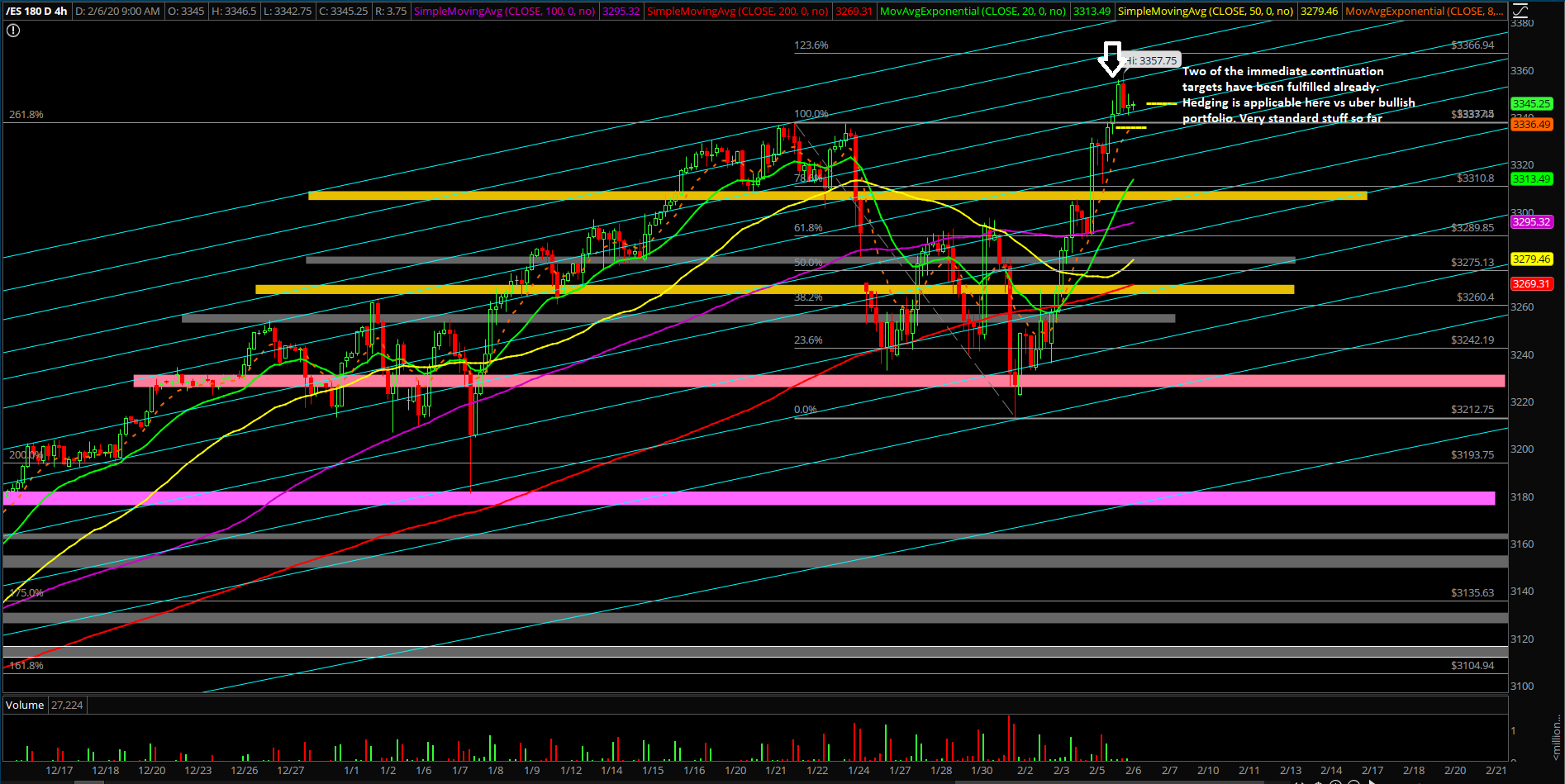Click the $3193.75 Fibonacci price label
1565x784 pixels.
pyautogui.click(x=1472, y=455)
